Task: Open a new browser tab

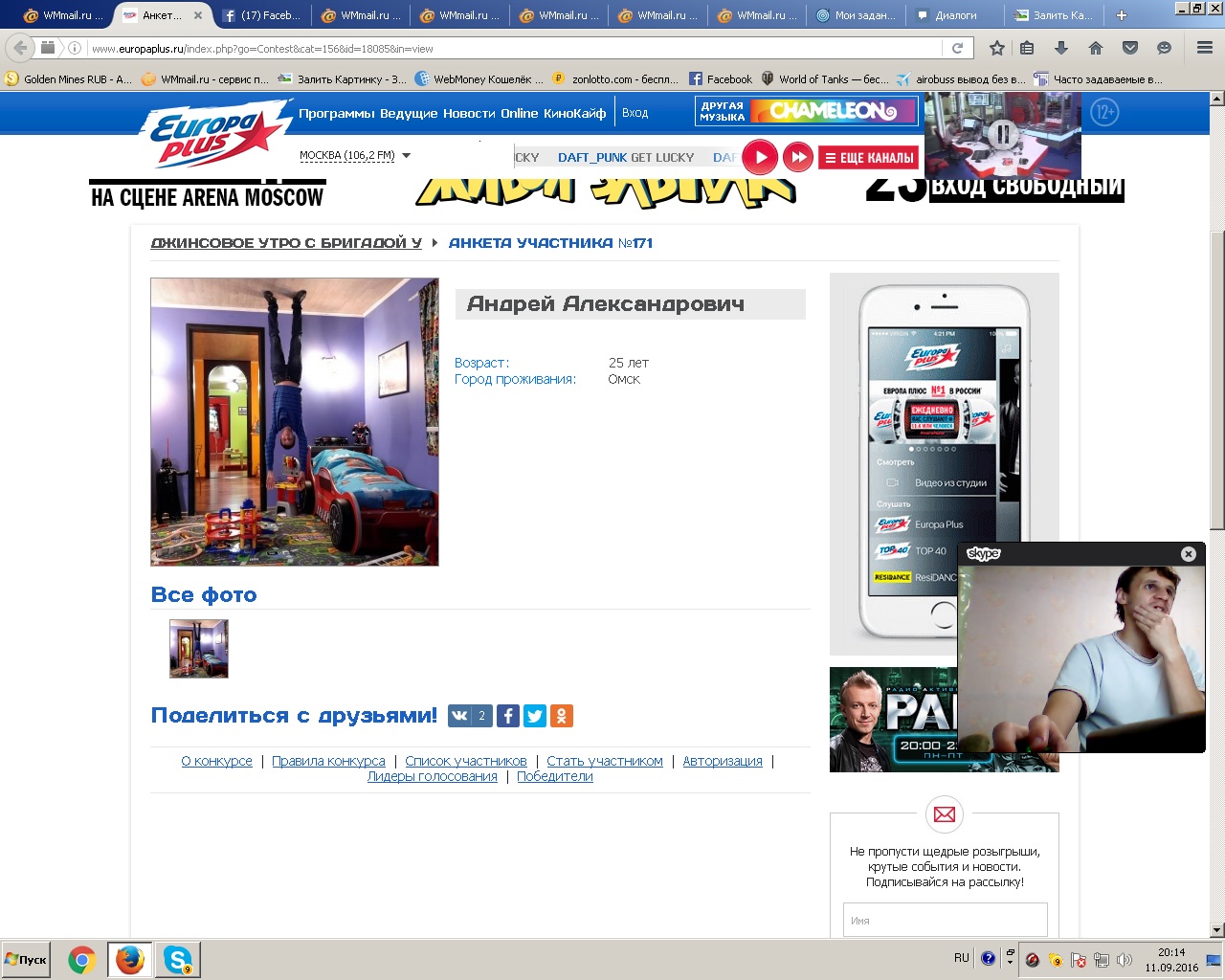Action: [x=1122, y=15]
